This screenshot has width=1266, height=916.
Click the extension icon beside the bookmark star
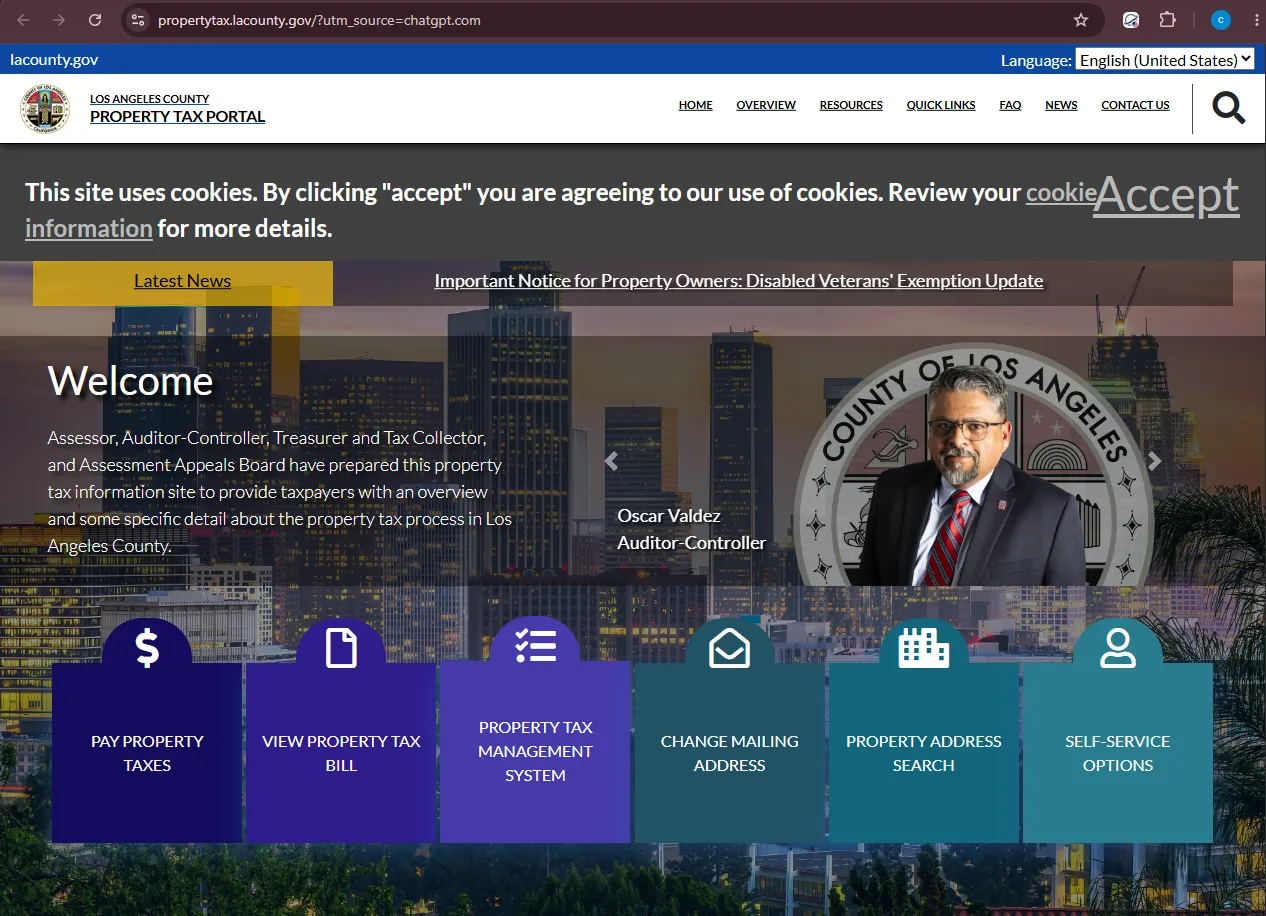(1131, 20)
